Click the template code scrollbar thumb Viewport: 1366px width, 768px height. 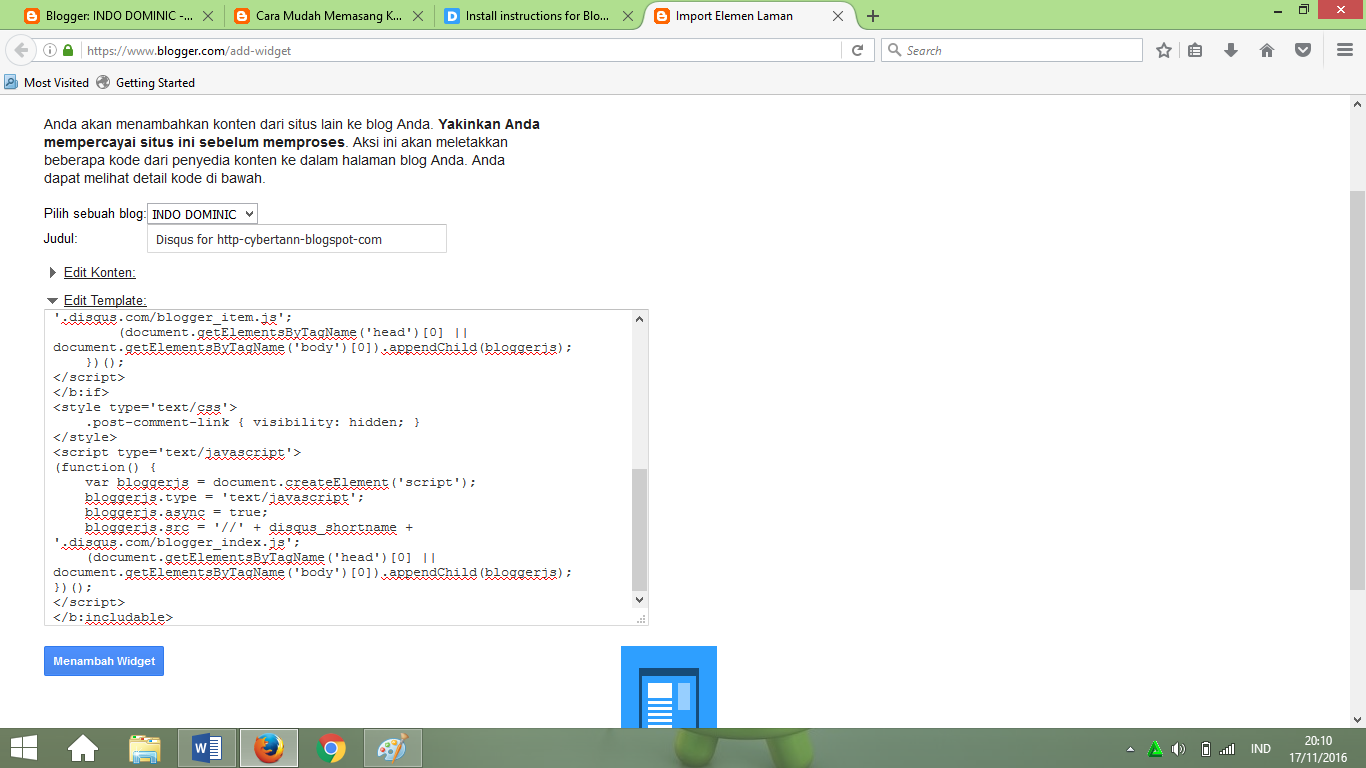[640, 529]
